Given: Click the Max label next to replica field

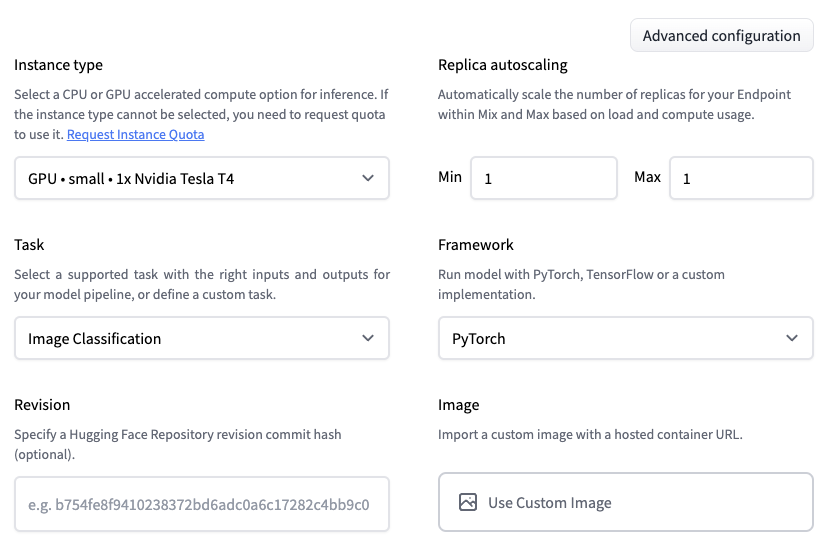Looking at the screenshot, I should point(647,177).
